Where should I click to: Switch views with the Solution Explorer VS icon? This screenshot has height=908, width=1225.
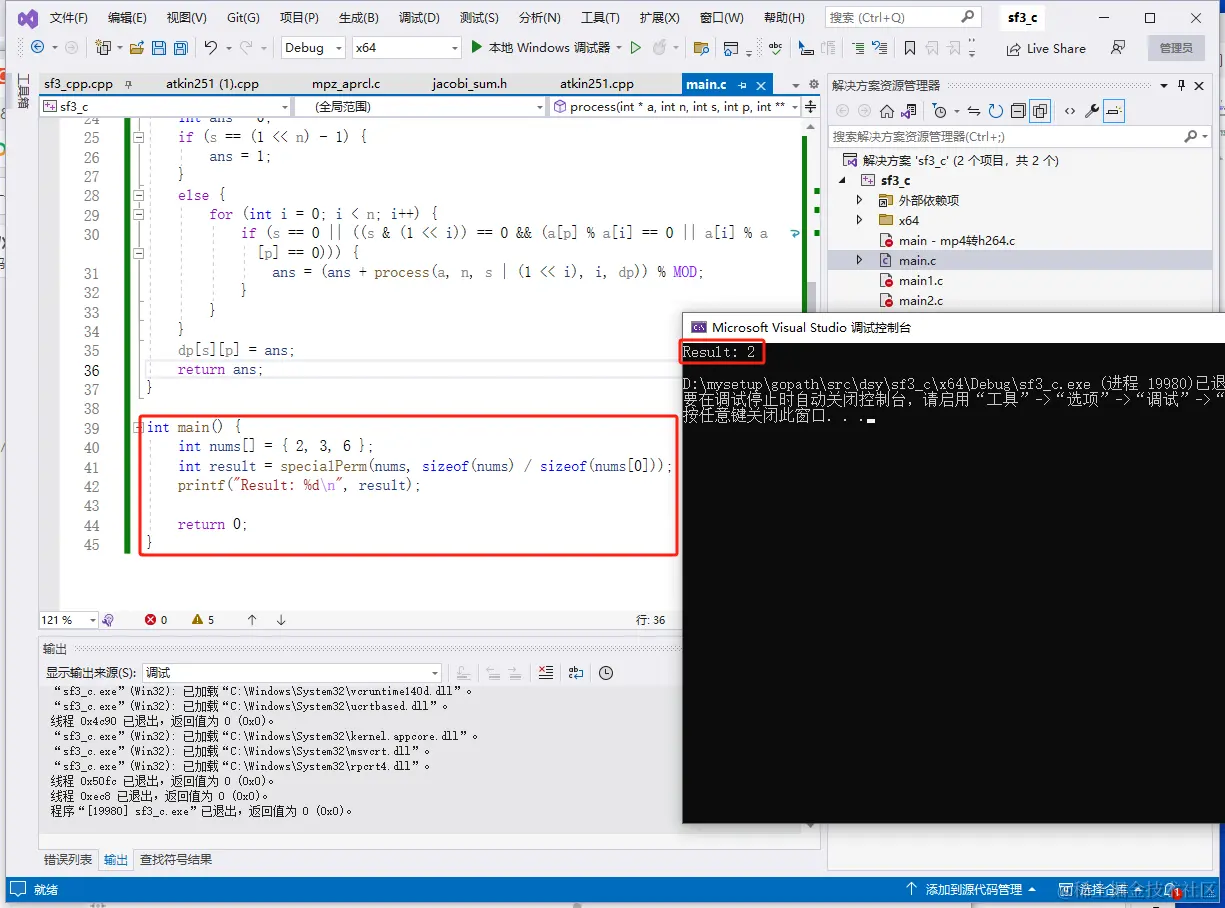tap(910, 111)
